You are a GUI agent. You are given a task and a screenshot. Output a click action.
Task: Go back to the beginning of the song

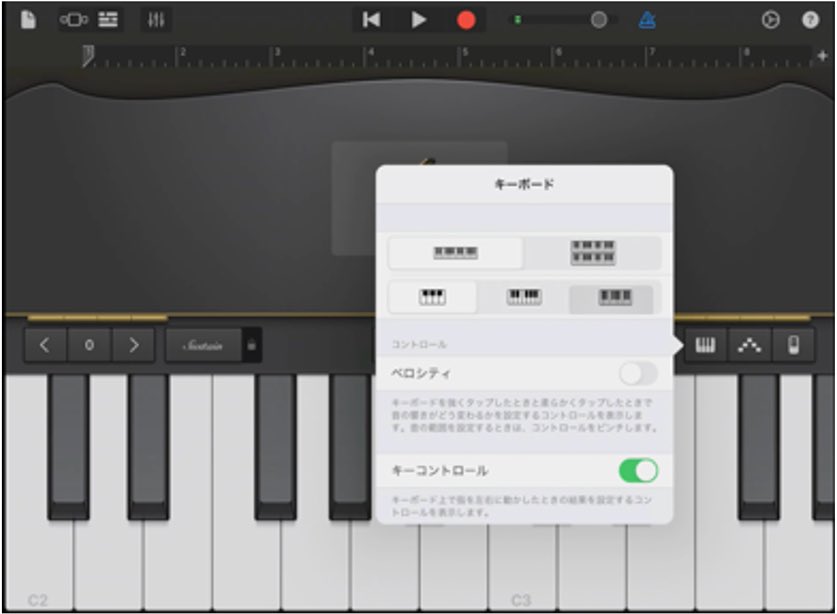(x=372, y=20)
